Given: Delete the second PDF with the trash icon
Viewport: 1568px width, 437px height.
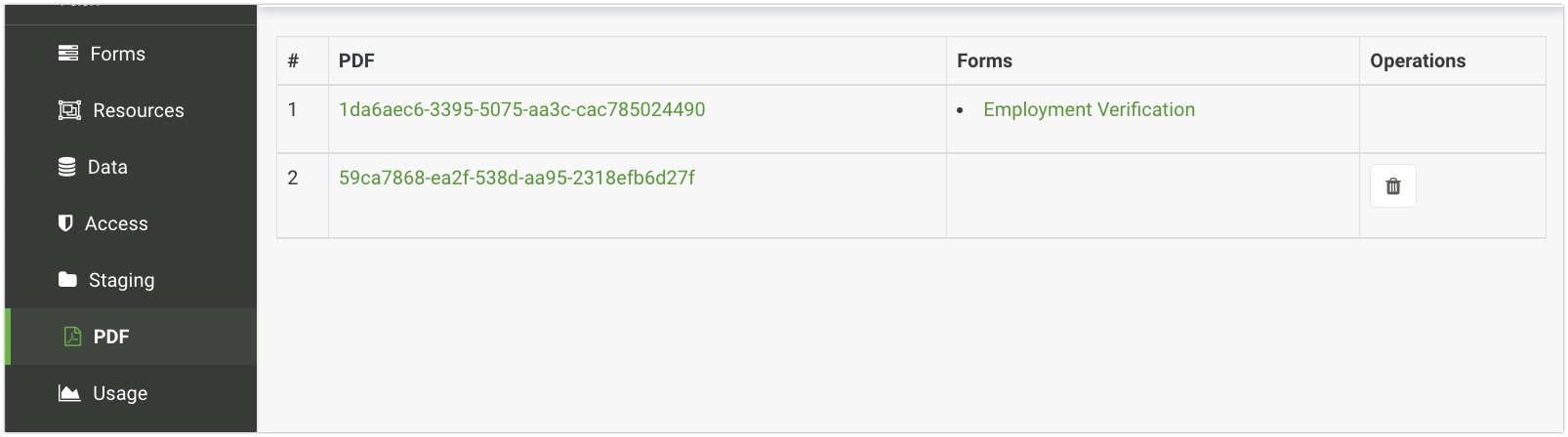Looking at the screenshot, I should pos(1392,186).
